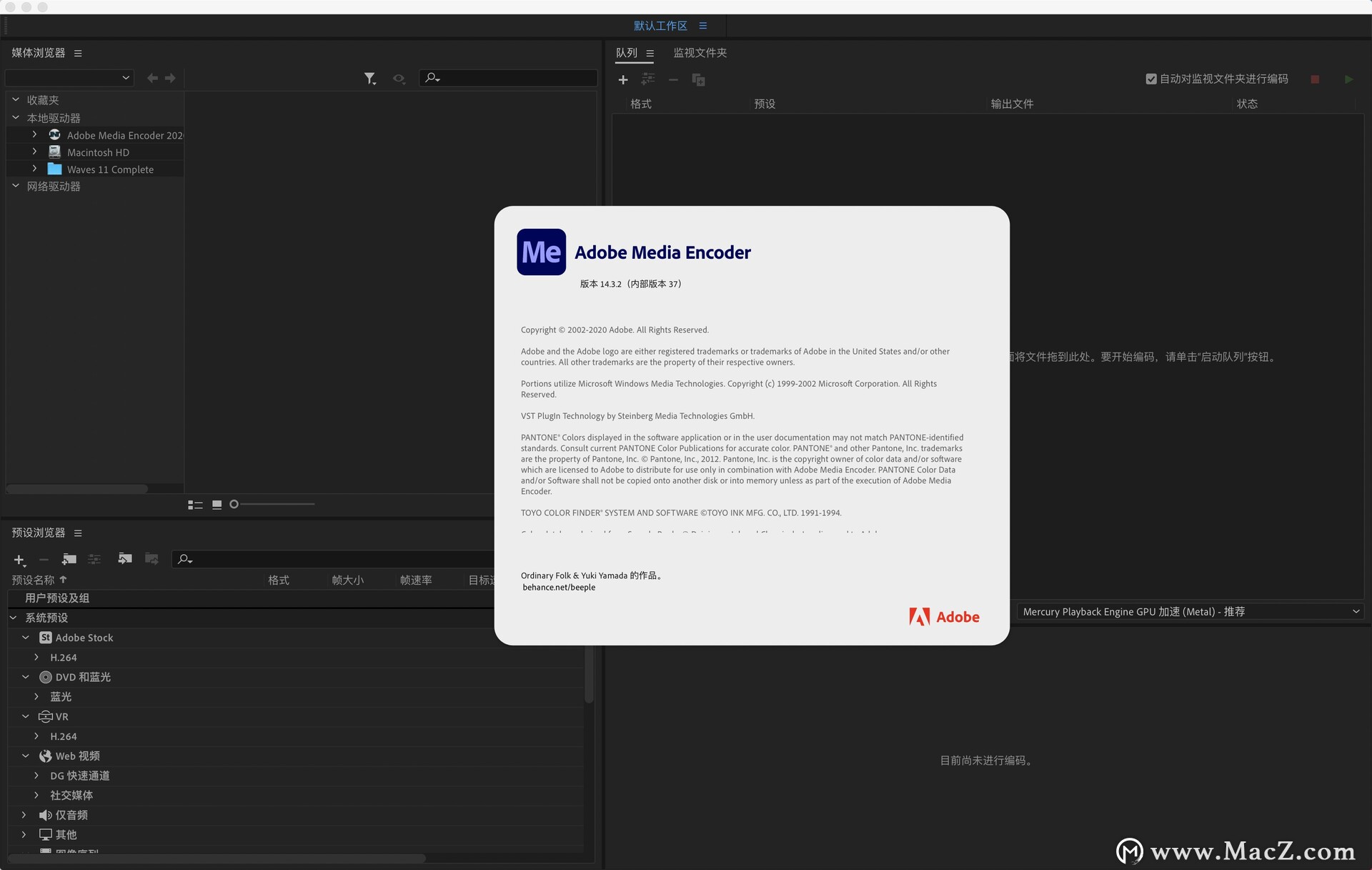Click the list view icon below Media Browser
The width and height of the screenshot is (1372, 870).
coord(194,504)
